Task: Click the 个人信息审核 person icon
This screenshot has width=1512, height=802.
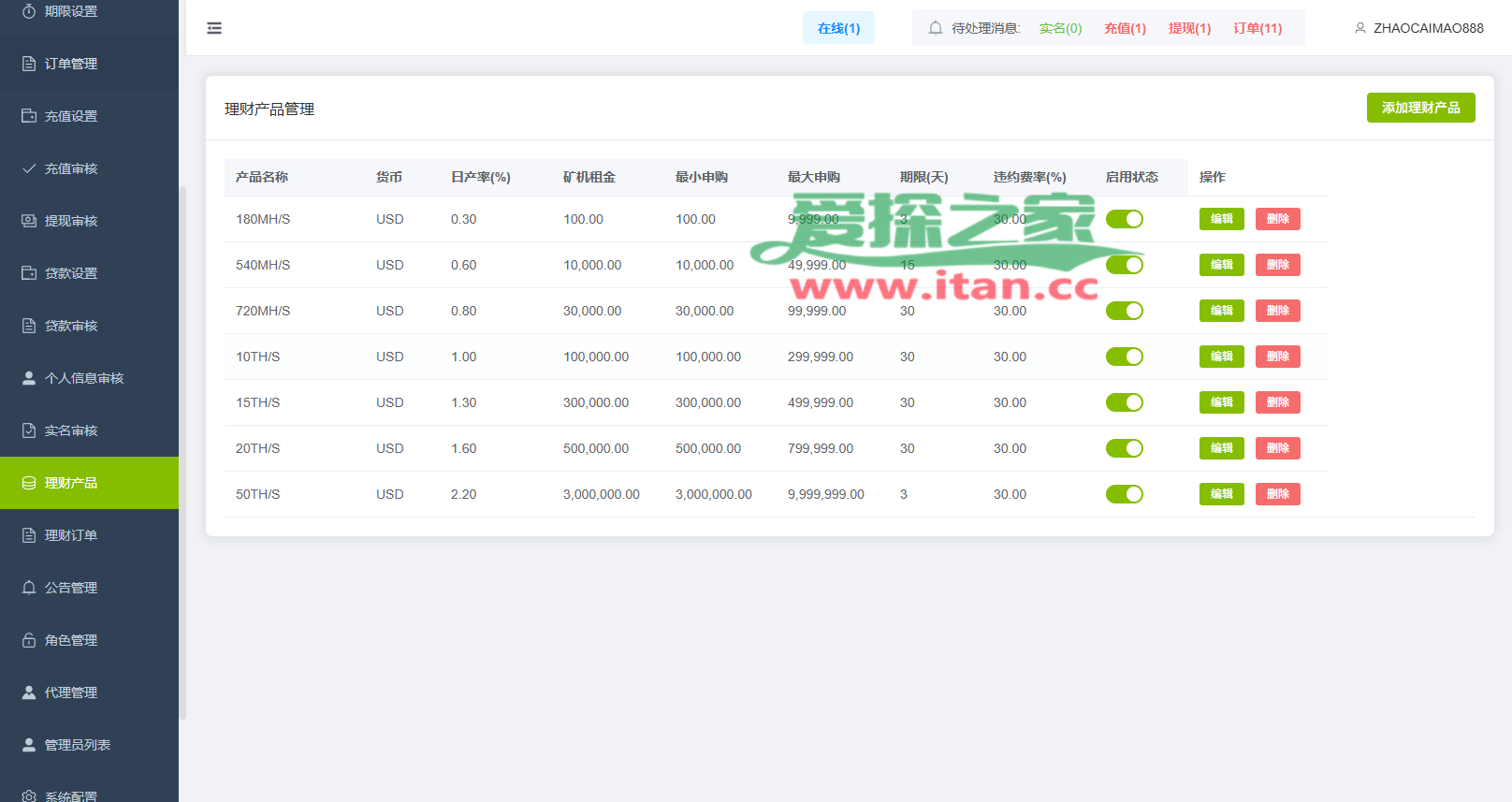Action: pos(29,378)
